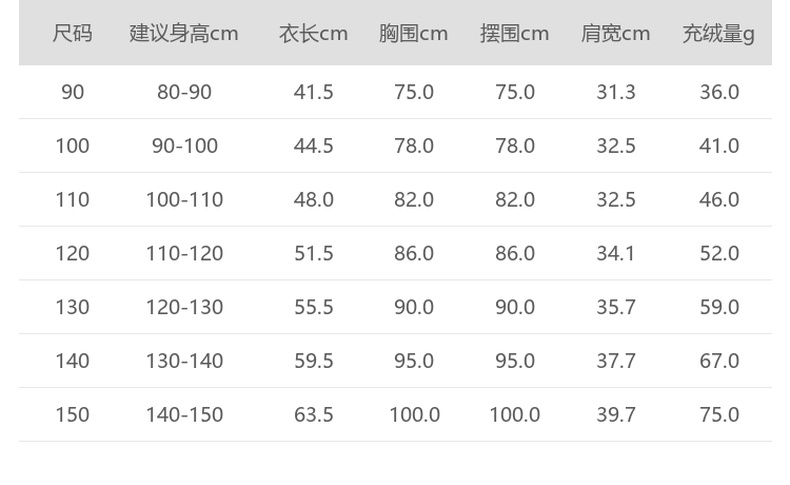This screenshot has height=485, width=790.
Task: Click the 90-100 suggested height cell
Action: point(184,146)
